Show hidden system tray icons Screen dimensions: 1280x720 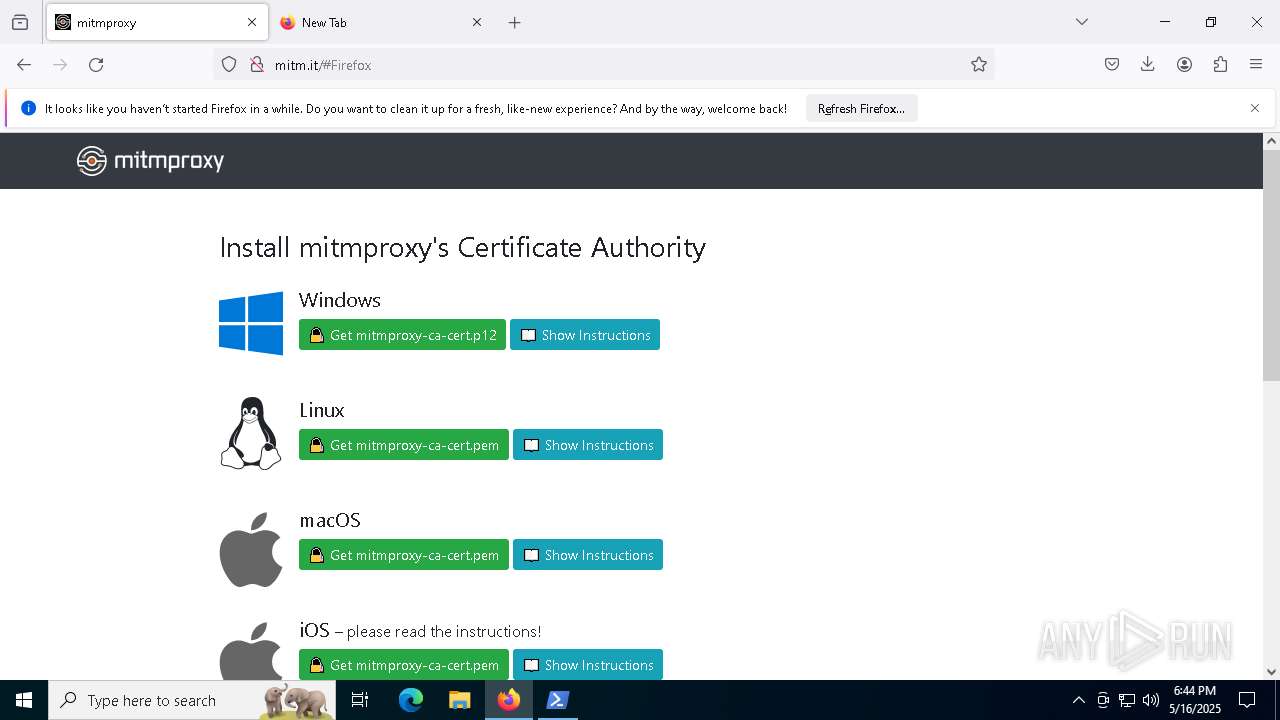[1078, 700]
